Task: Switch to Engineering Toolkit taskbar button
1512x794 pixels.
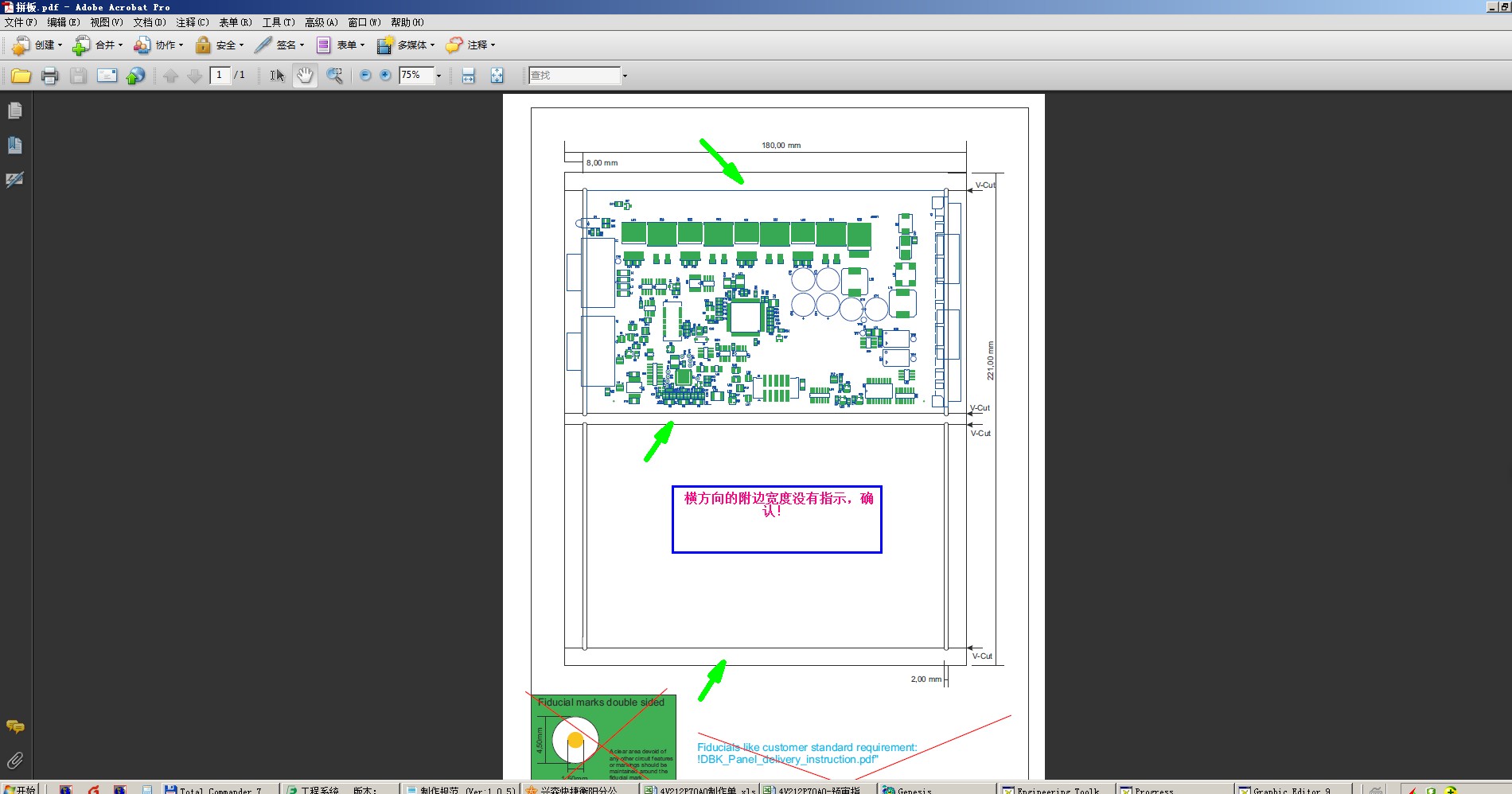Action: click(1055, 789)
